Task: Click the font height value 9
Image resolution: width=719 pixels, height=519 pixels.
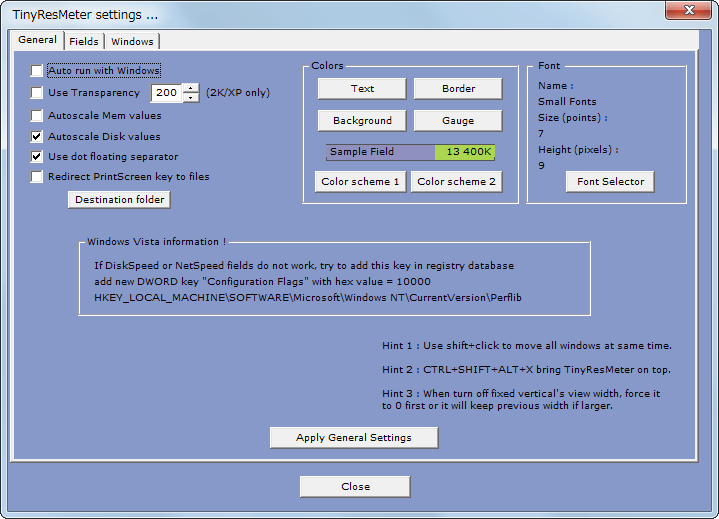Action: [541, 166]
